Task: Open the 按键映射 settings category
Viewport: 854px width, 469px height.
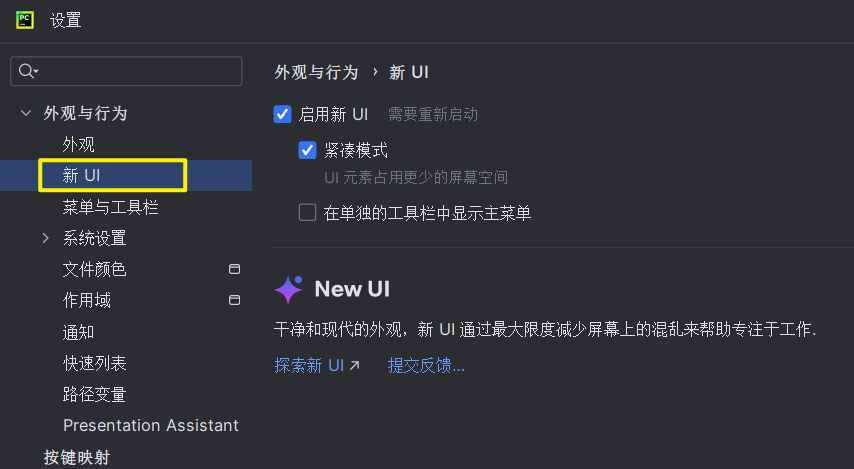Action: pyautogui.click(x=77, y=457)
